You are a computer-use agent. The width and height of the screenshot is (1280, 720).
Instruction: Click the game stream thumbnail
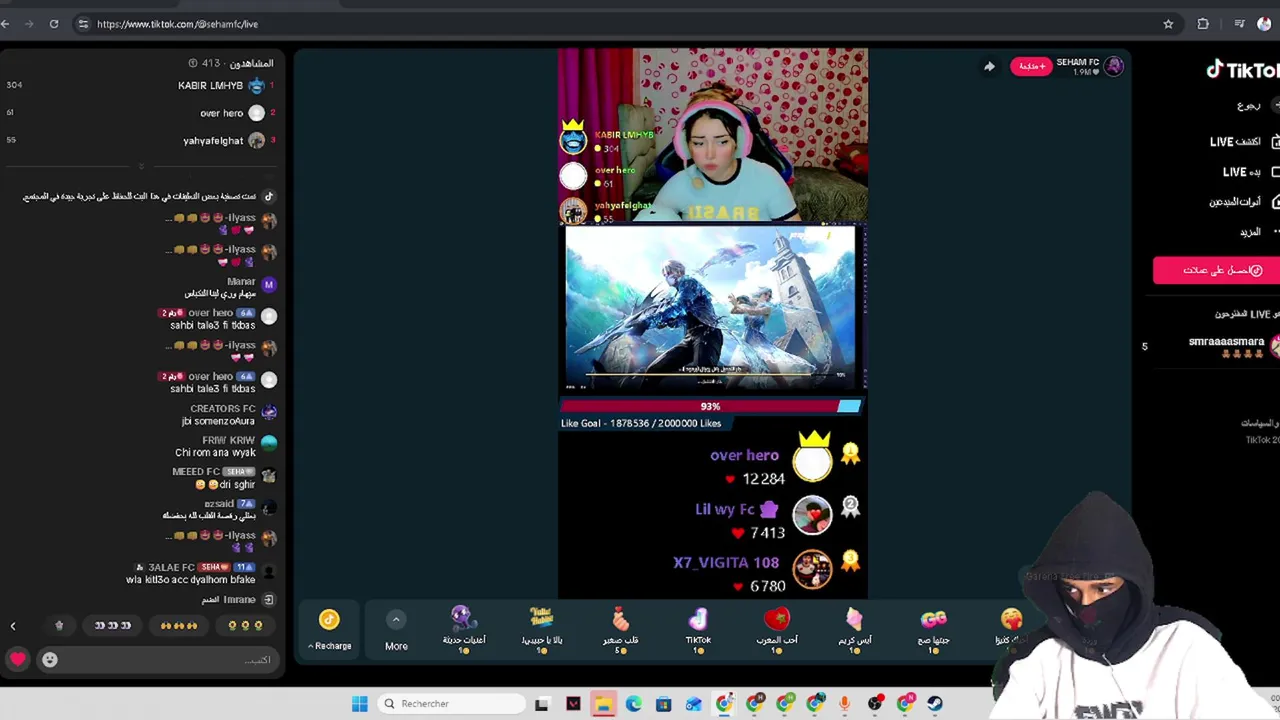pyautogui.click(x=710, y=307)
